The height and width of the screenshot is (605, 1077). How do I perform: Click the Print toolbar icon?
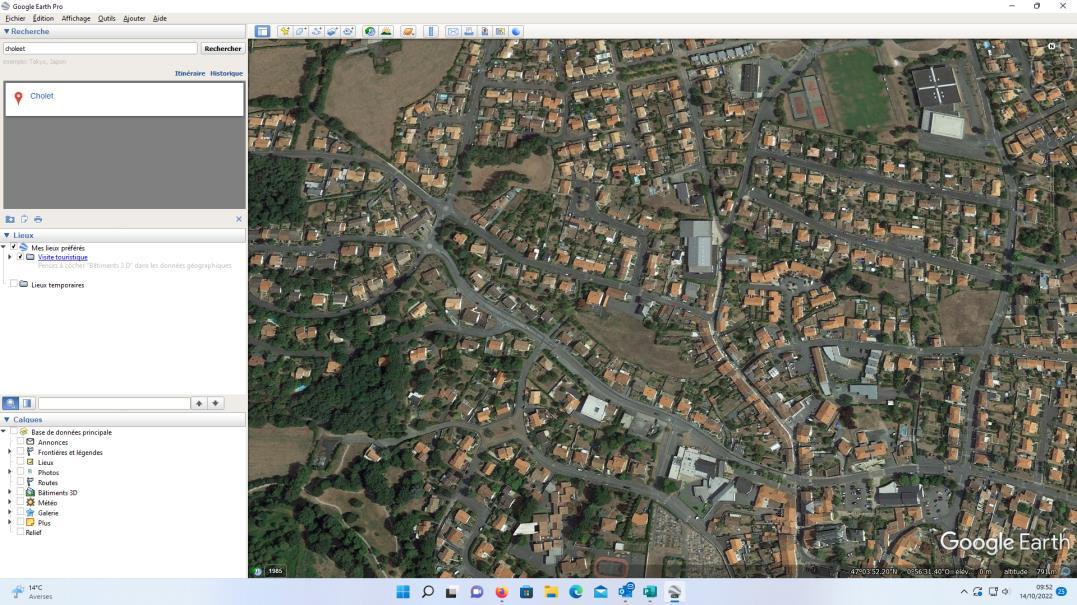pyautogui.click(x=469, y=32)
